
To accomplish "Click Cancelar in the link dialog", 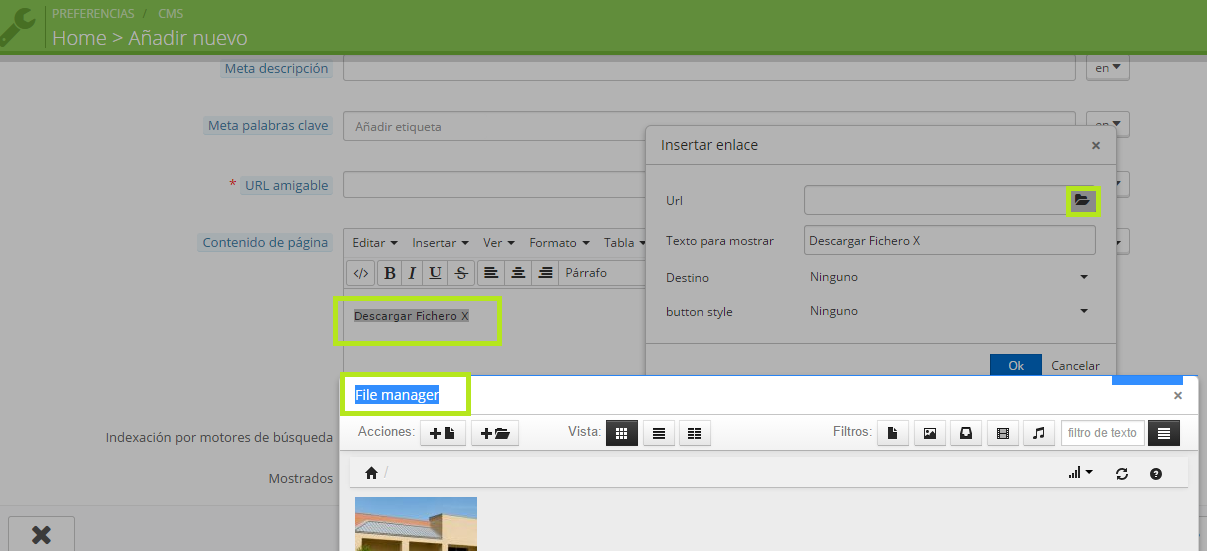I will point(1075,366).
